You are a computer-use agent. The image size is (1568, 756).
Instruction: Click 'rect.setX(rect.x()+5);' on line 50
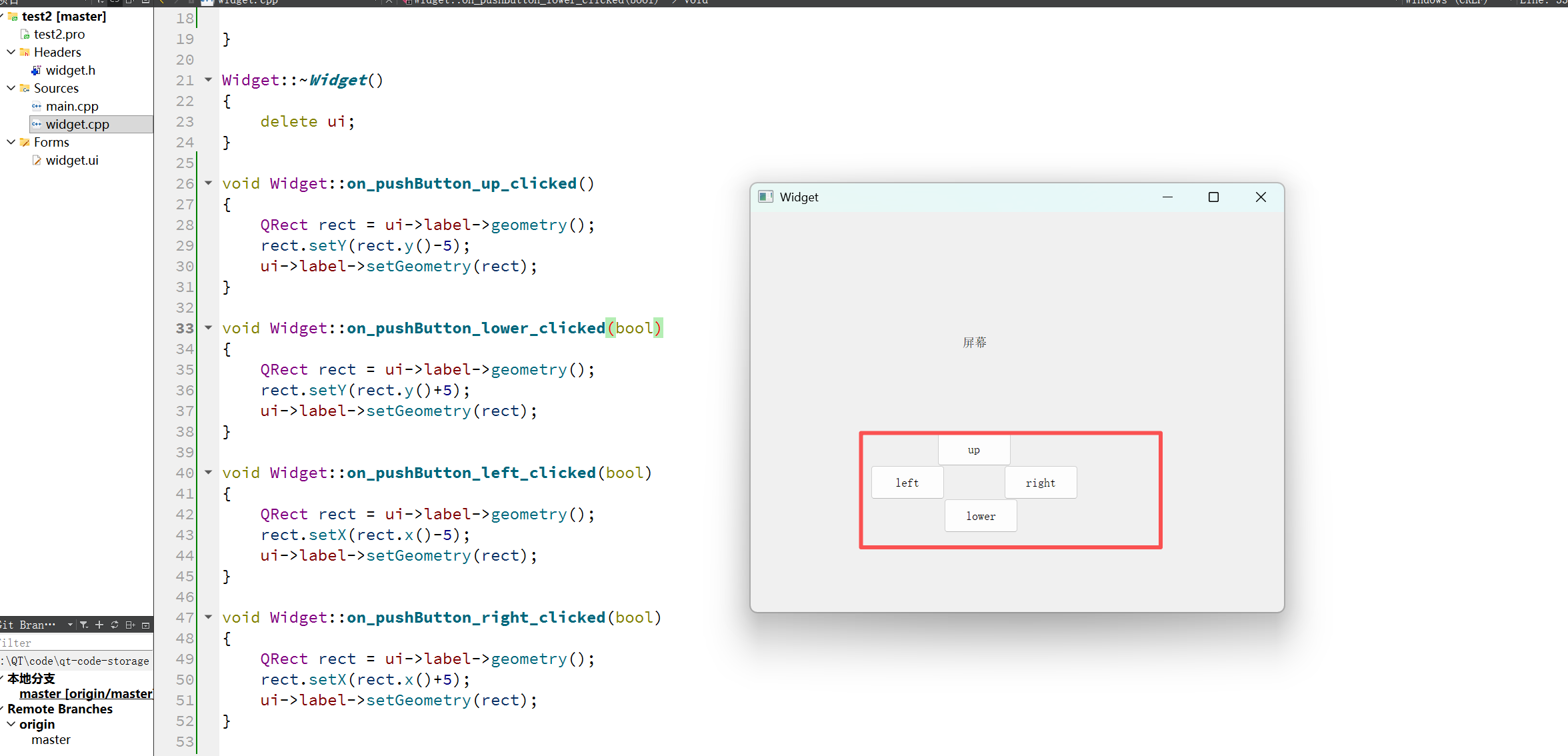click(365, 679)
